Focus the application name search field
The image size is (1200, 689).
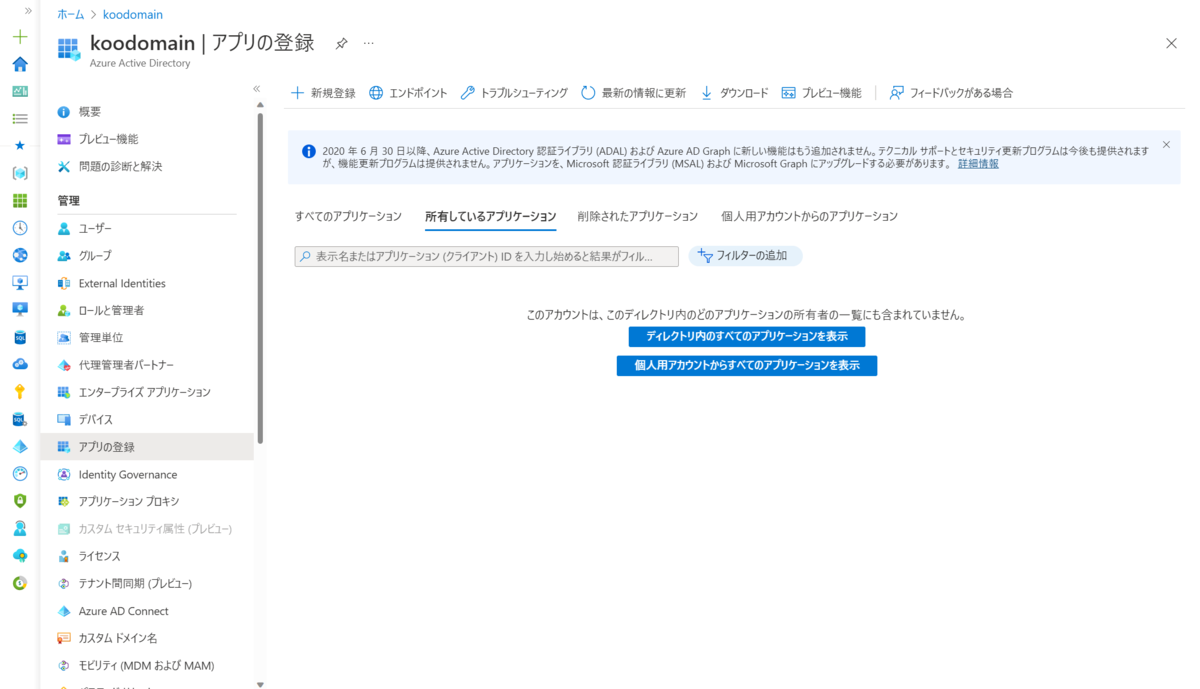(x=487, y=257)
